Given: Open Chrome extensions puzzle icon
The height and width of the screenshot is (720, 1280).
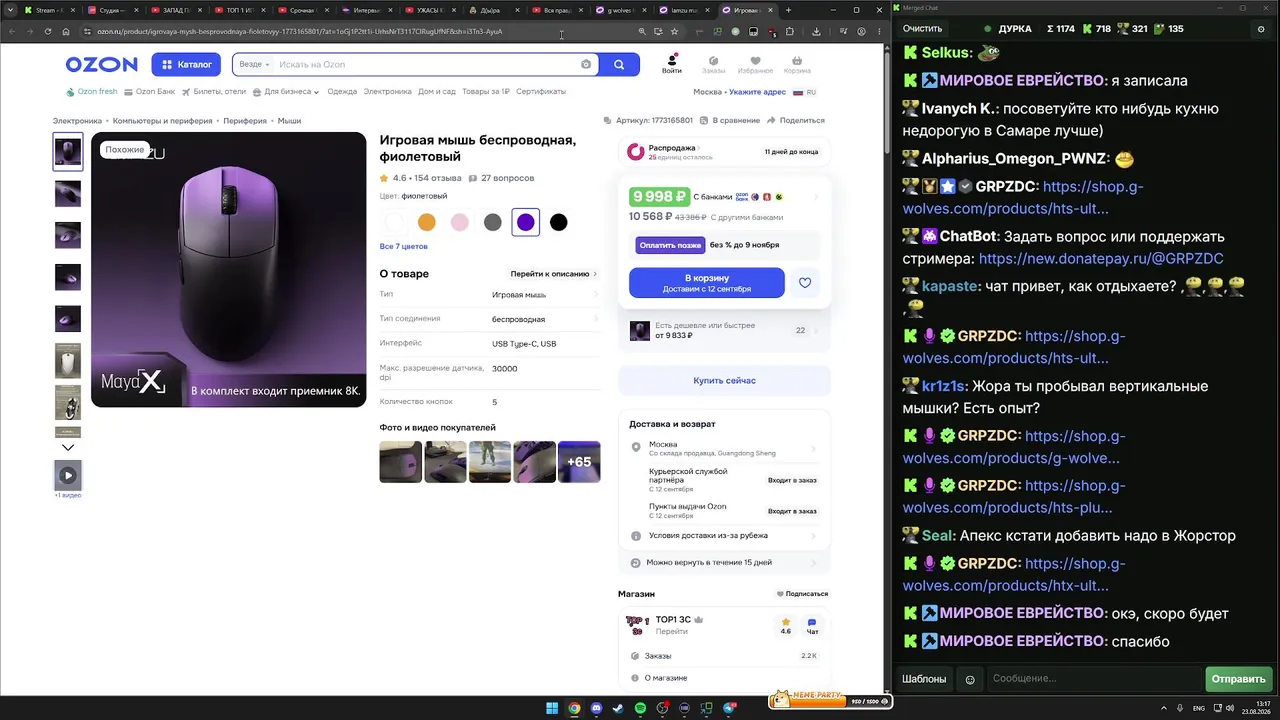Looking at the screenshot, I should click(790, 31).
